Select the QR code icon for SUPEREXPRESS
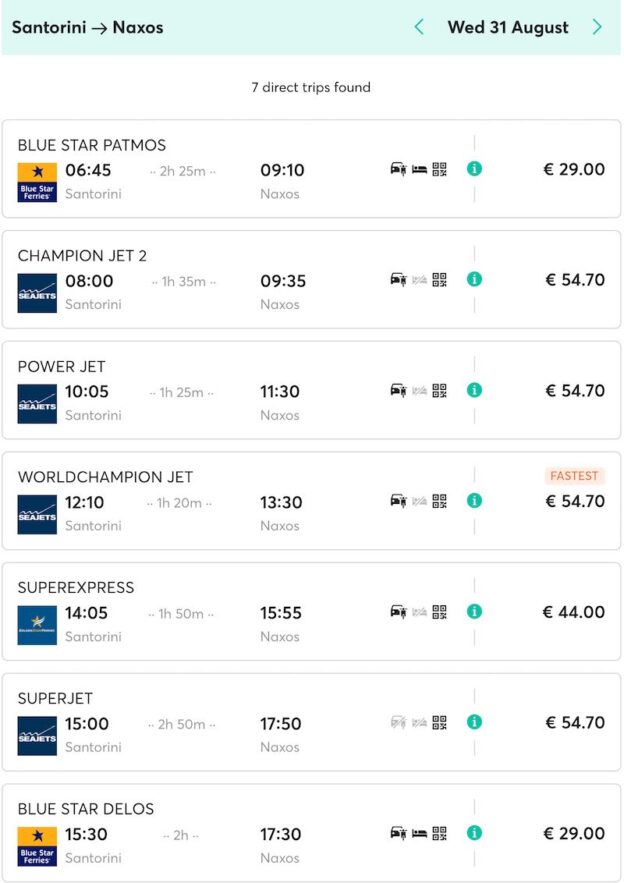The image size is (624, 883). pyautogui.click(x=438, y=612)
